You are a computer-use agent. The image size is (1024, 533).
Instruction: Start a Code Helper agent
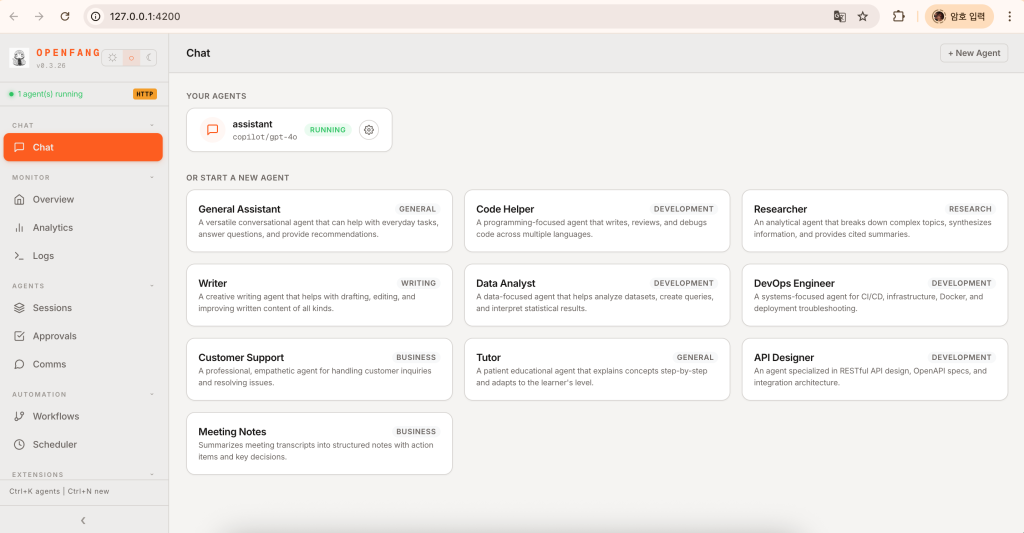tap(597, 221)
